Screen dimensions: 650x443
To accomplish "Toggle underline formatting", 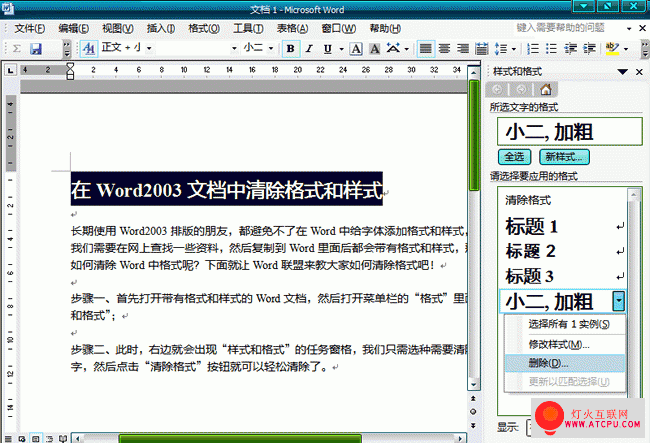I will pyautogui.click(x=328, y=49).
